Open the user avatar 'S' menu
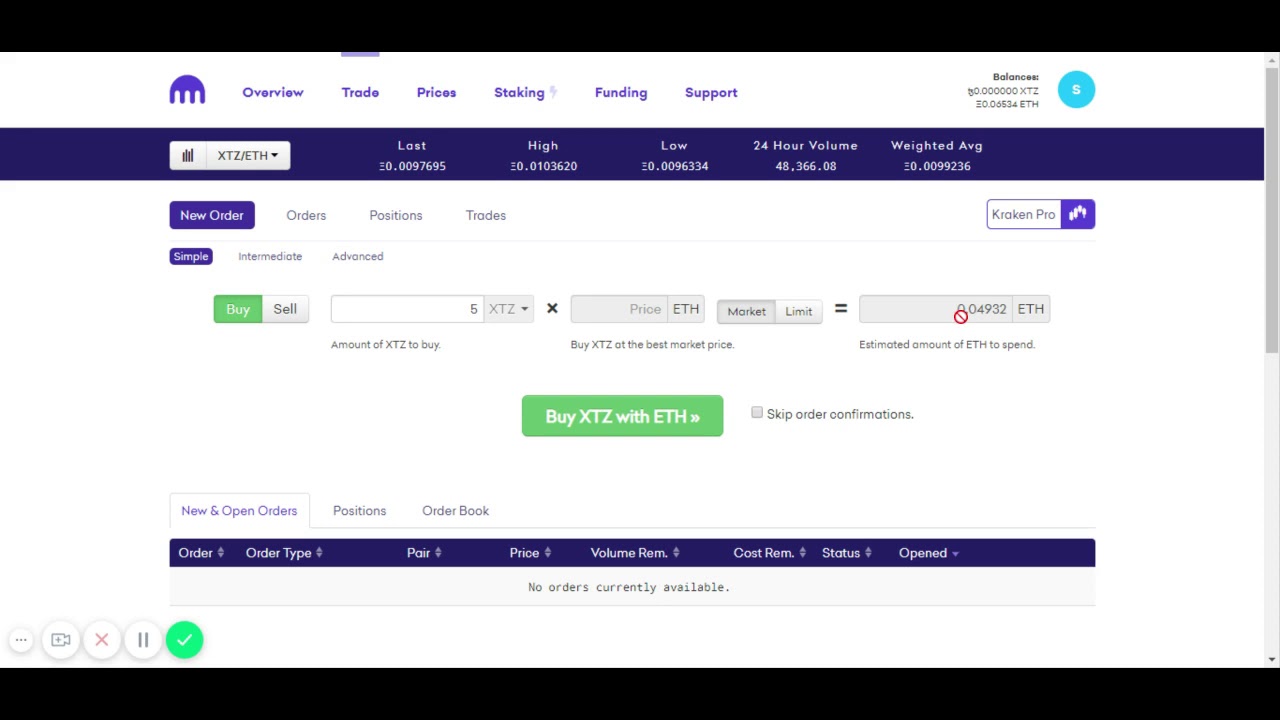This screenshot has height=720, width=1280. (x=1076, y=90)
